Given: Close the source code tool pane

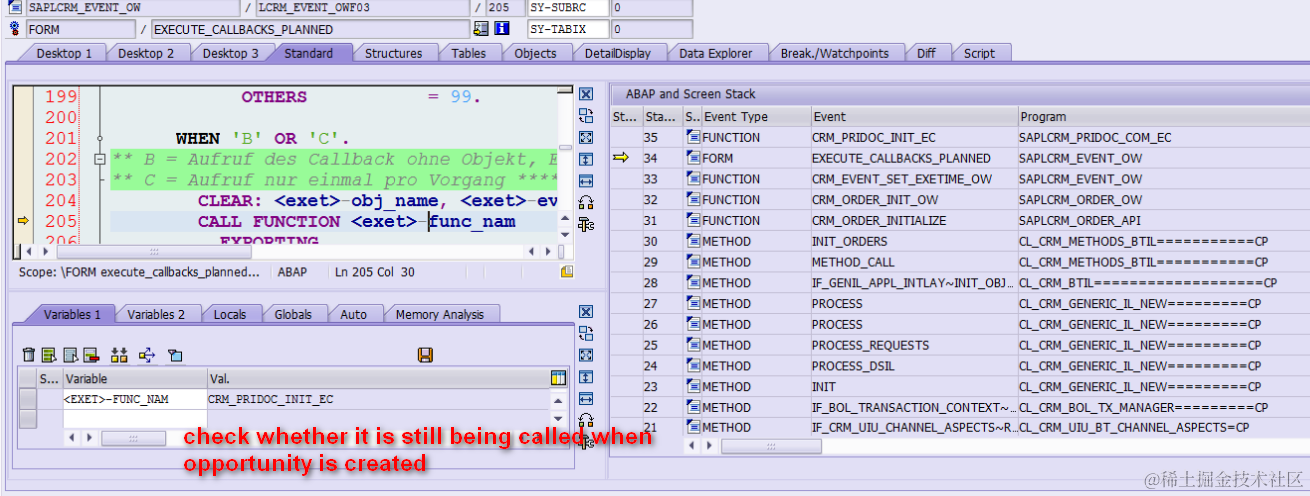Looking at the screenshot, I should (x=586, y=94).
